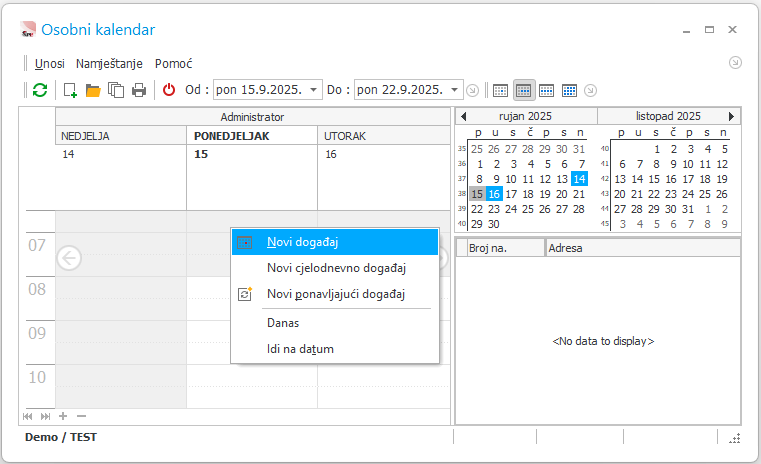This screenshot has height=464, width=761.
Task: Select week number 38 in rujan calendar
Action: pyautogui.click(x=462, y=194)
